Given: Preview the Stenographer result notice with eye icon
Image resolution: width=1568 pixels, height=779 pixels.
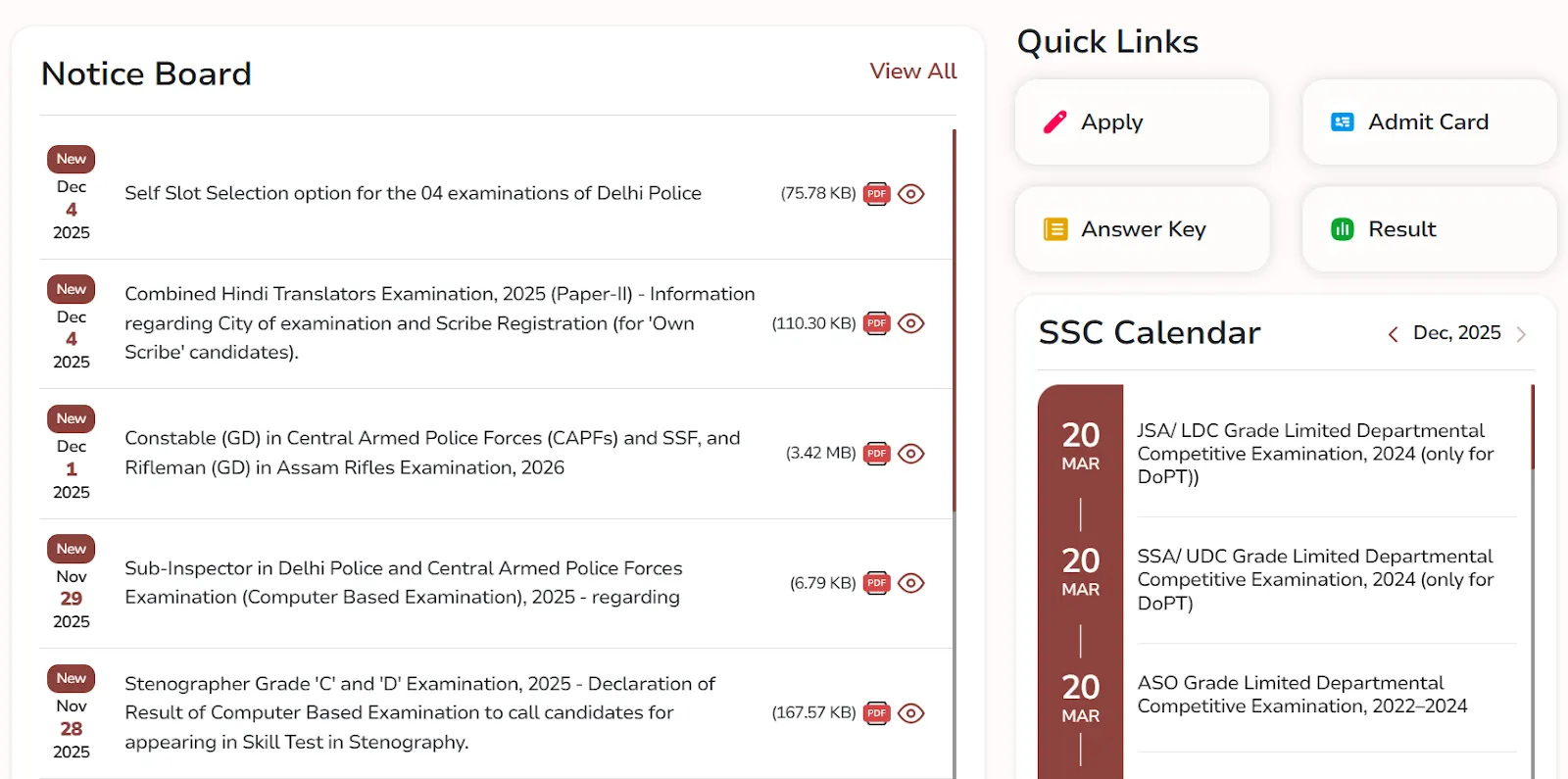Looking at the screenshot, I should click(x=911, y=712).
